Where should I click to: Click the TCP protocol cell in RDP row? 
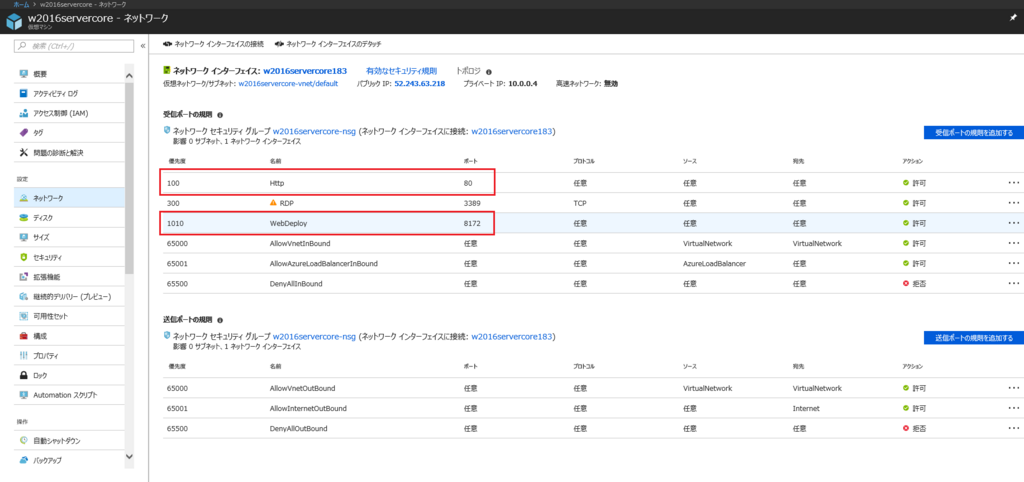pos(579,203)
